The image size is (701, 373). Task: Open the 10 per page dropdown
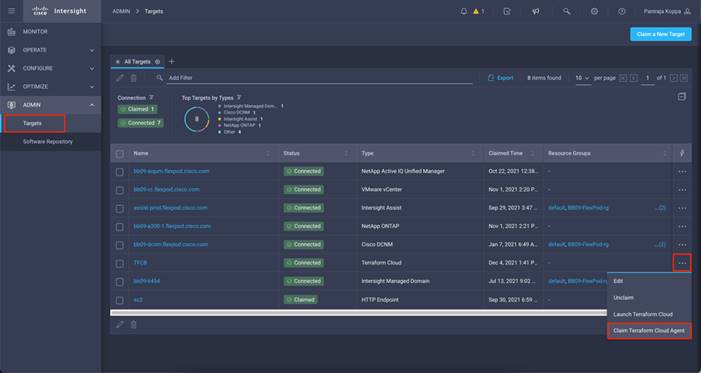(x=582, y=78)
